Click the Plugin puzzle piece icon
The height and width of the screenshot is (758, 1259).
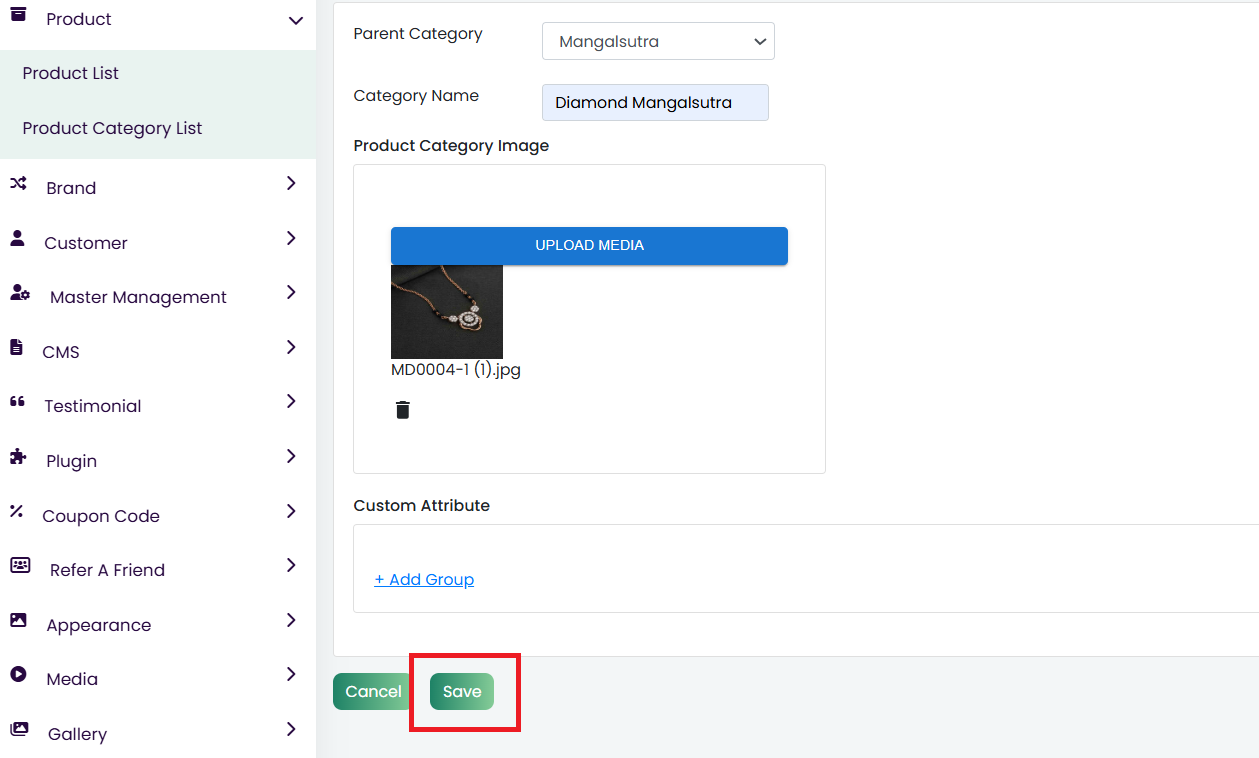point(18,457)
